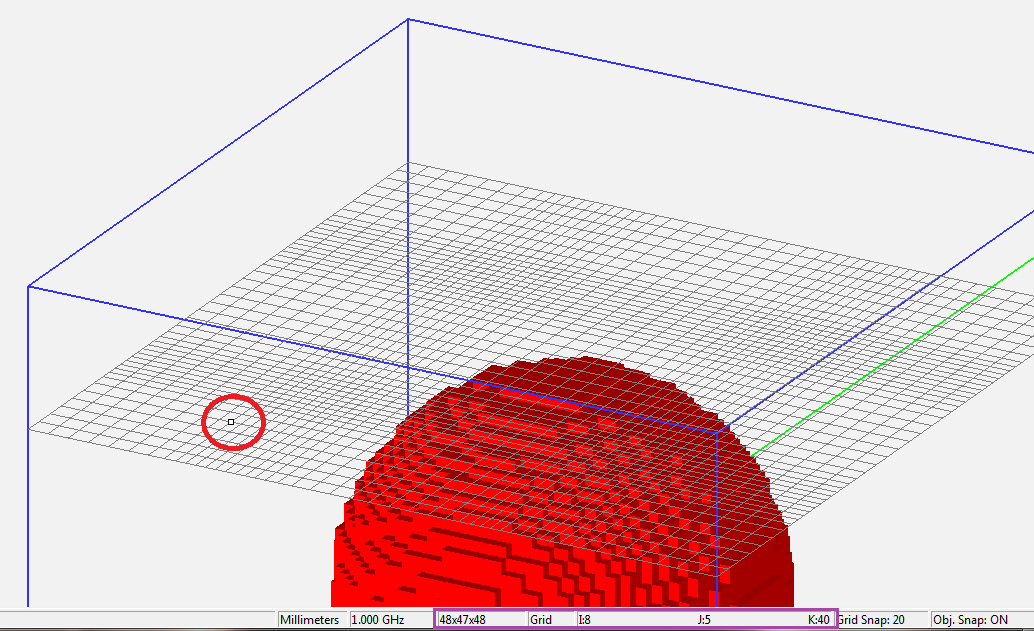Screen dimensions: 1034x631
Task: Click the K:40 index status entry
Action: coord(818,620)
